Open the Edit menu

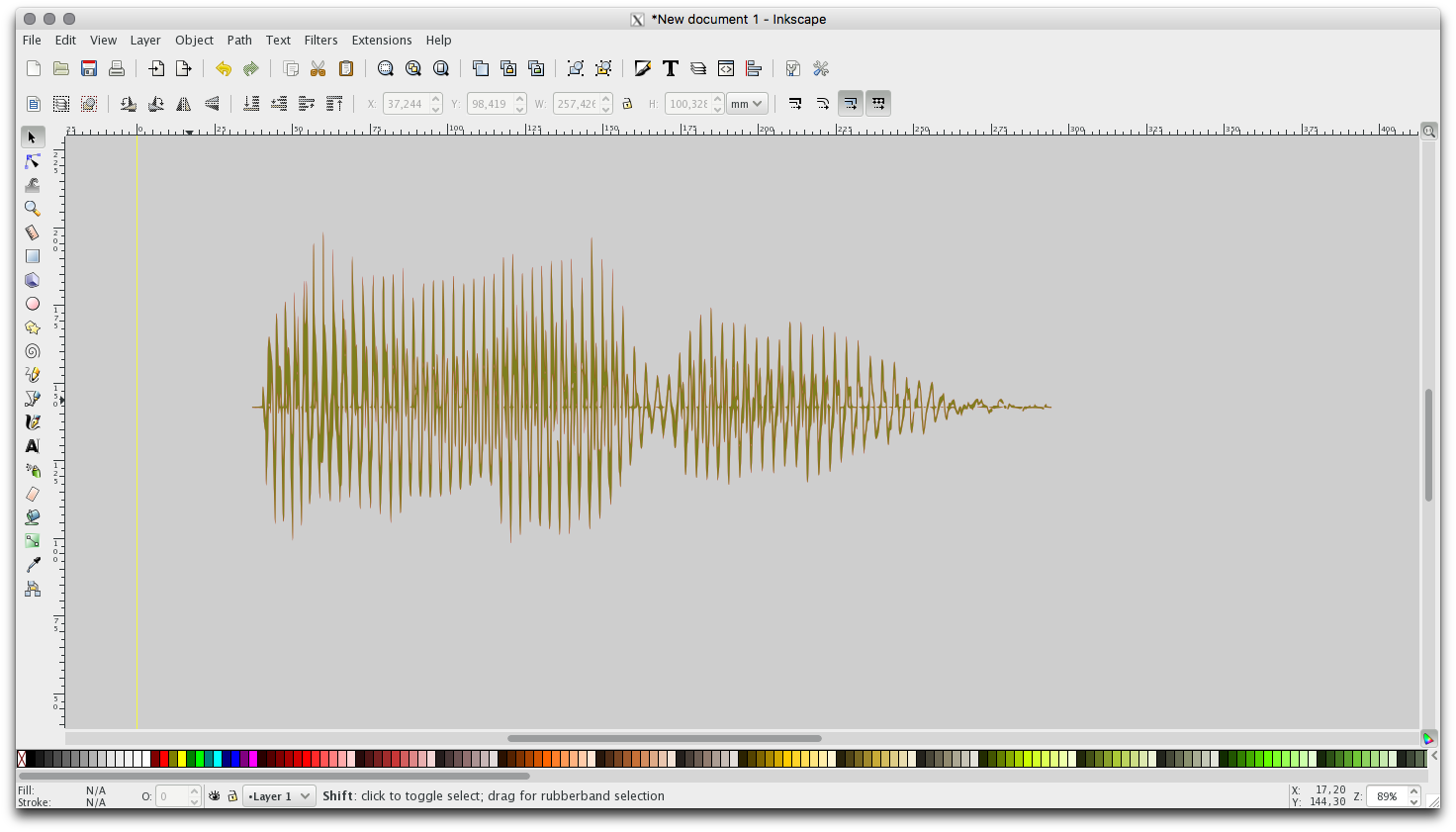tap(65, 41)
